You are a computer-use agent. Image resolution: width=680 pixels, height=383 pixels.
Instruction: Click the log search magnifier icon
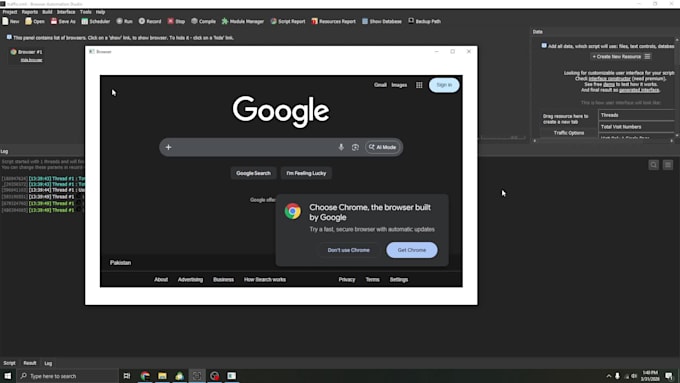(654, 165)
